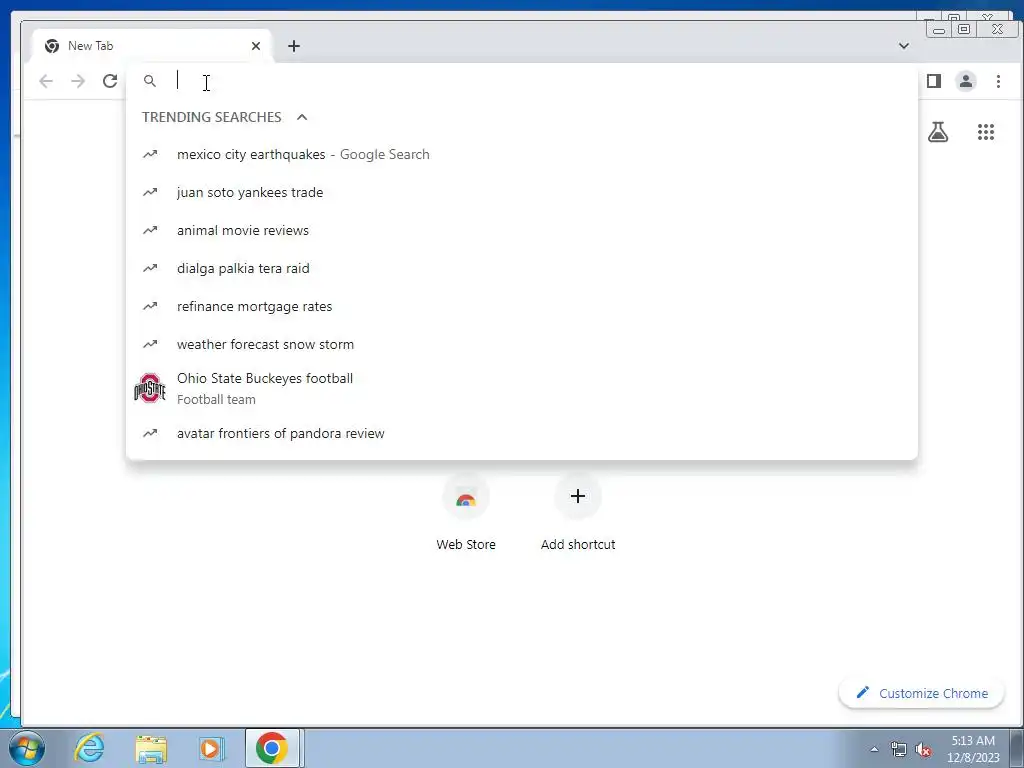Click trending arrow beside weather forecast
Screen dimensions: 1024x768
click(150, 344)
